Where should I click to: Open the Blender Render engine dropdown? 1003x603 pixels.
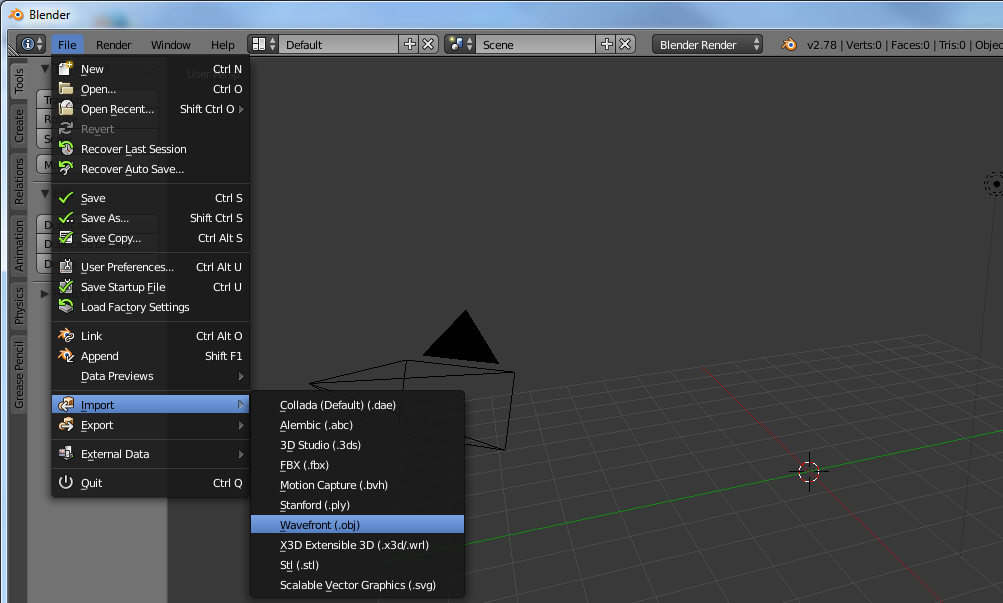(x=707, y=45)
